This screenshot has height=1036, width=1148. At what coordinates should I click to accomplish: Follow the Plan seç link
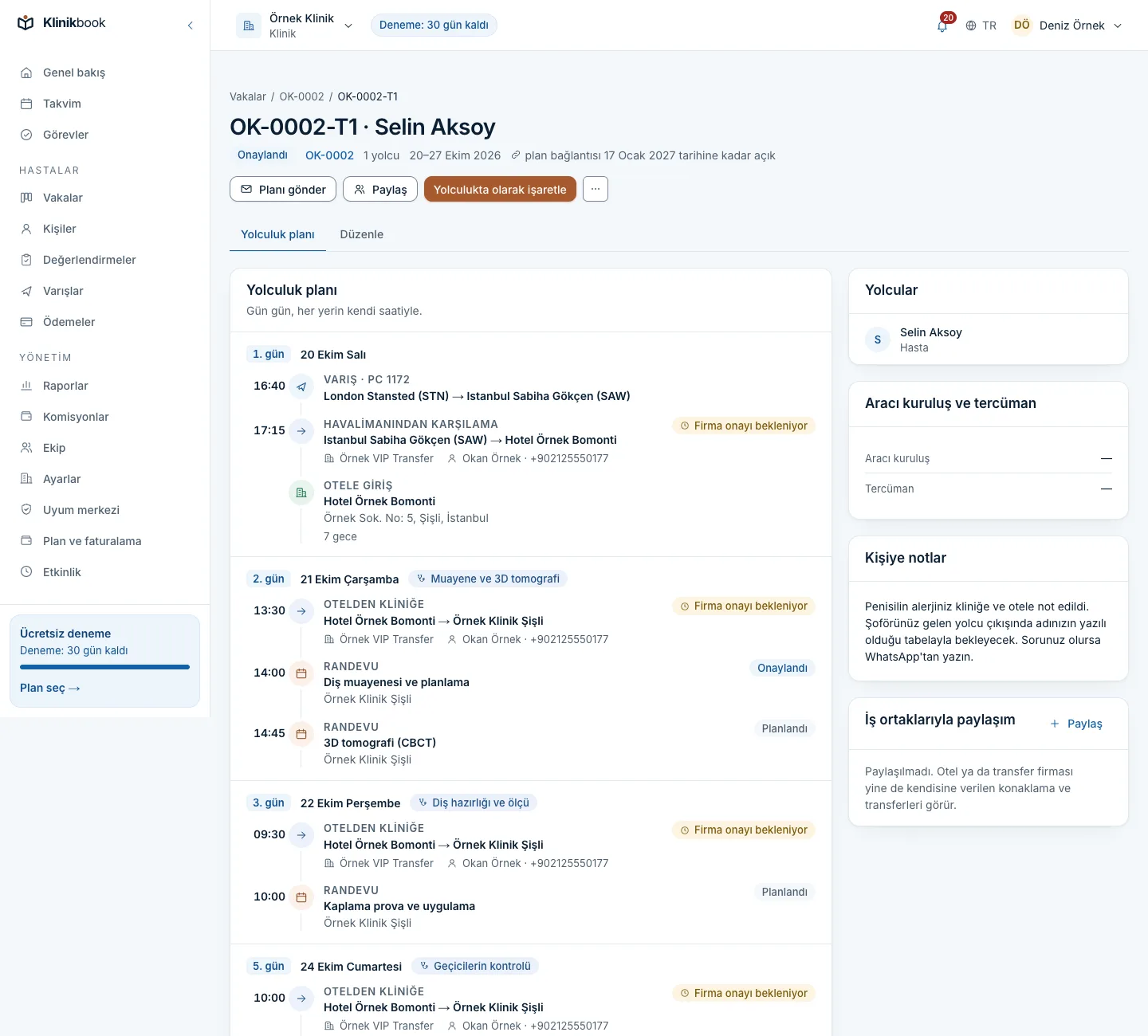pyautogui.click(x=50, y=688)
